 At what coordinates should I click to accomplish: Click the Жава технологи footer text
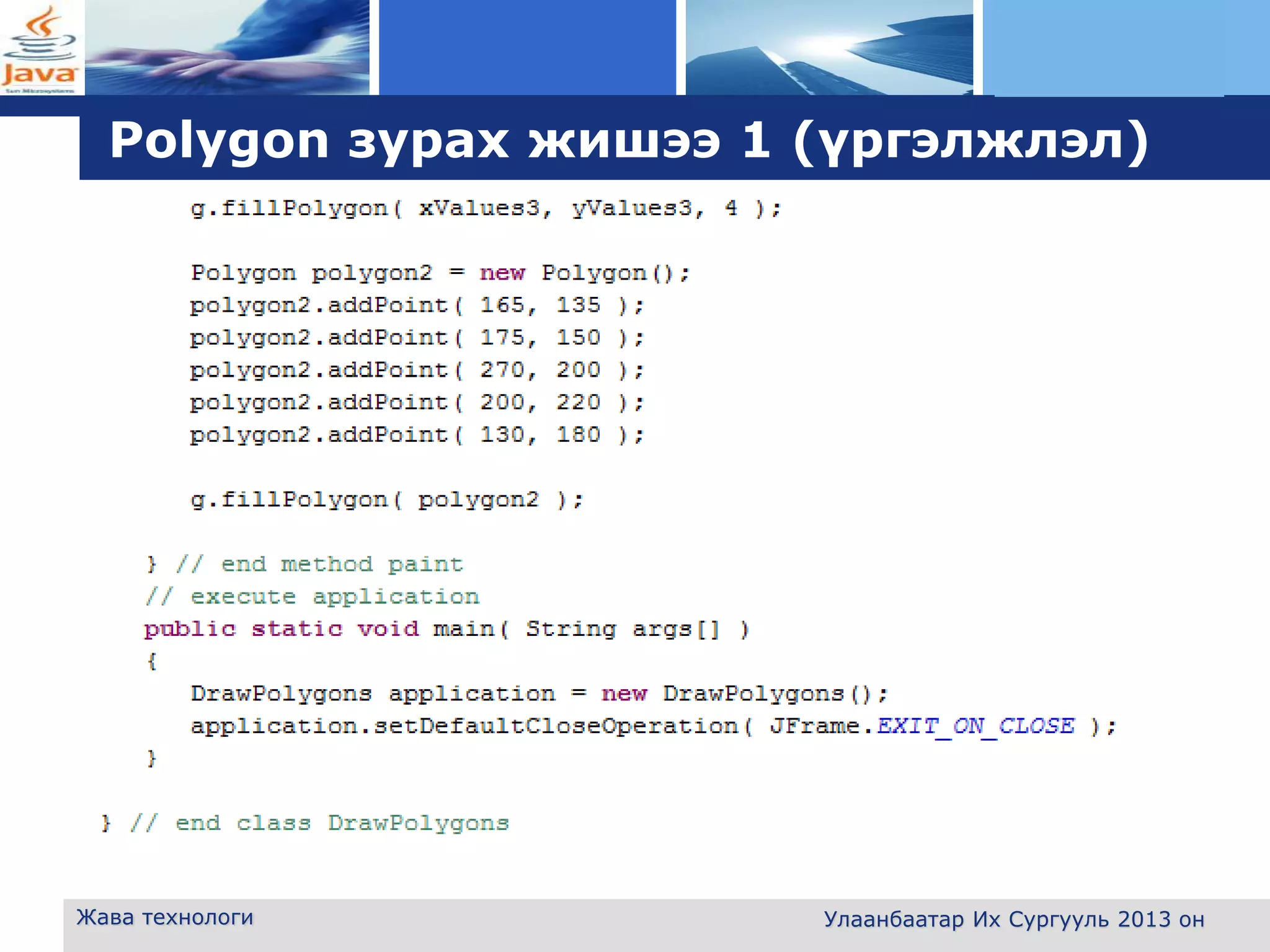(x=164, y=917)
